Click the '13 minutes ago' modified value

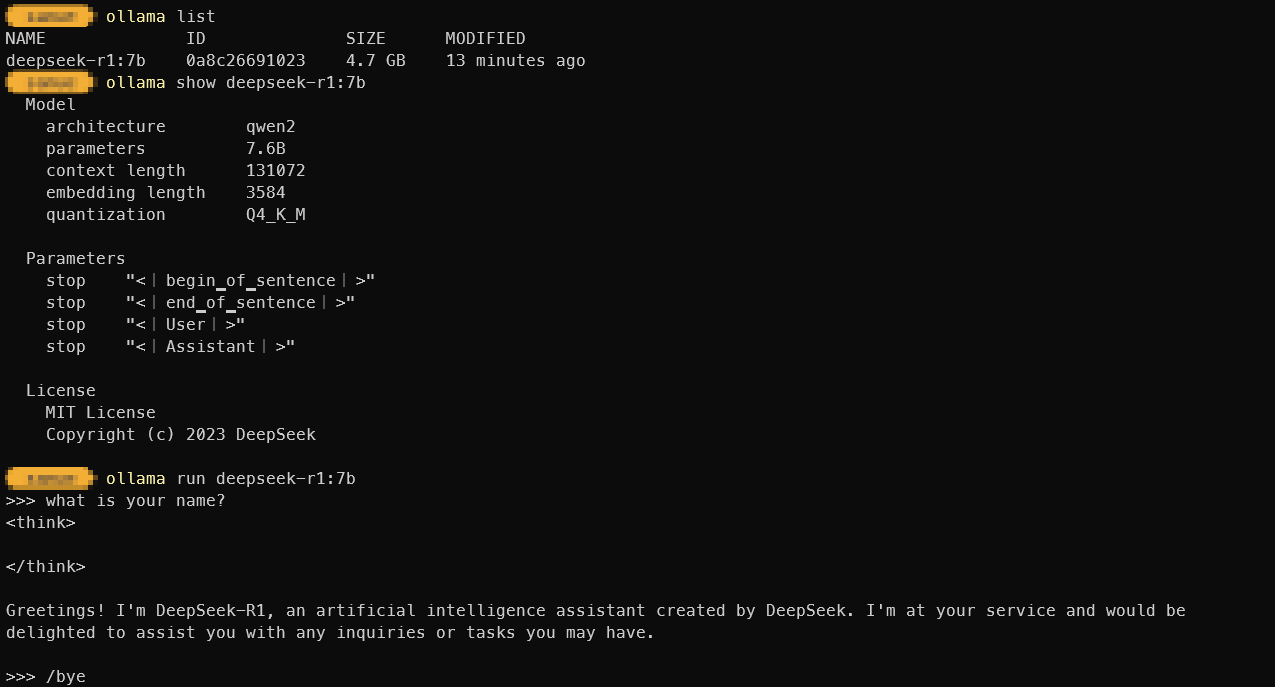tap(515, 60)
